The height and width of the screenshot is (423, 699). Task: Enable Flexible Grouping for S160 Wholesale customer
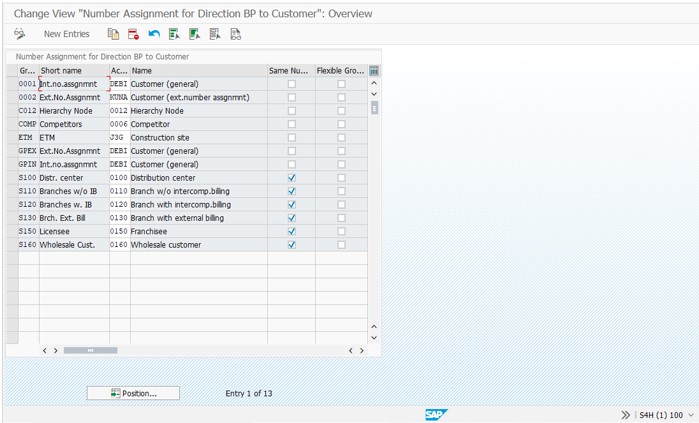(x=341, y=245)
